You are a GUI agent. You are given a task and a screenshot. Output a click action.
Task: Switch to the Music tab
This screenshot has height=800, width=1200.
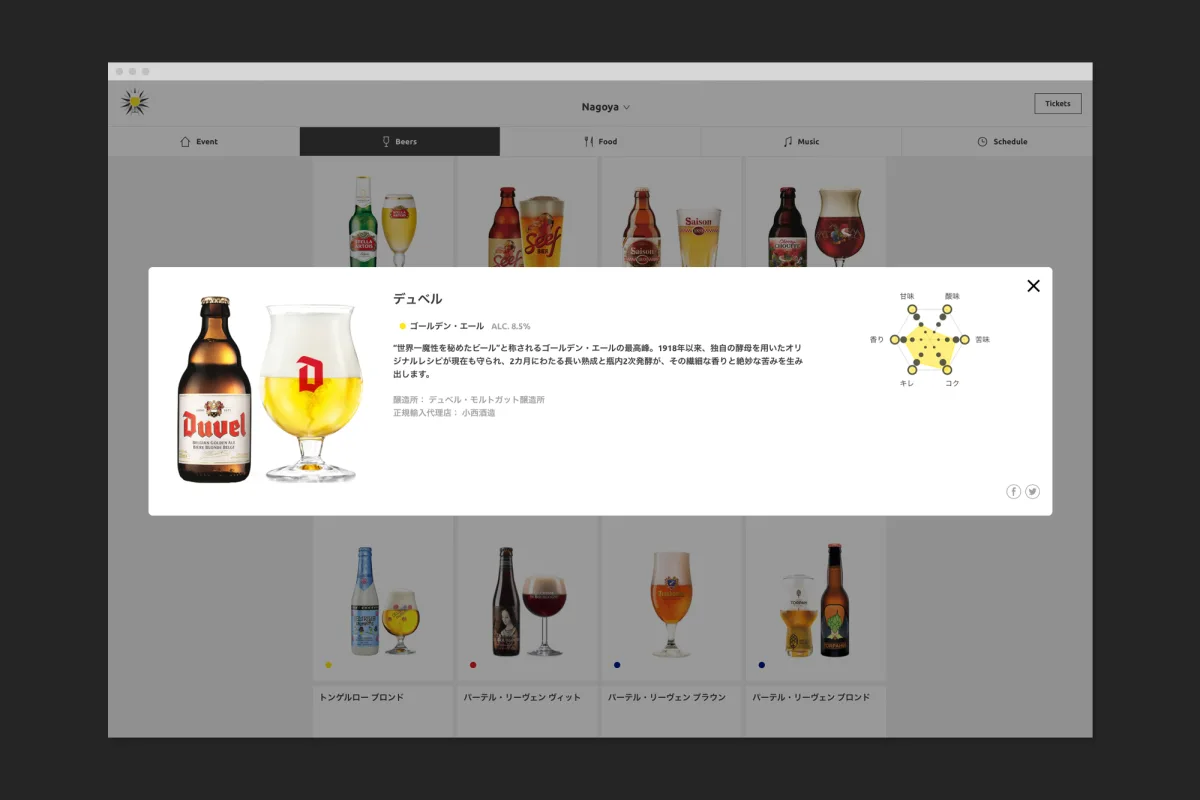[x=808, y=142]
